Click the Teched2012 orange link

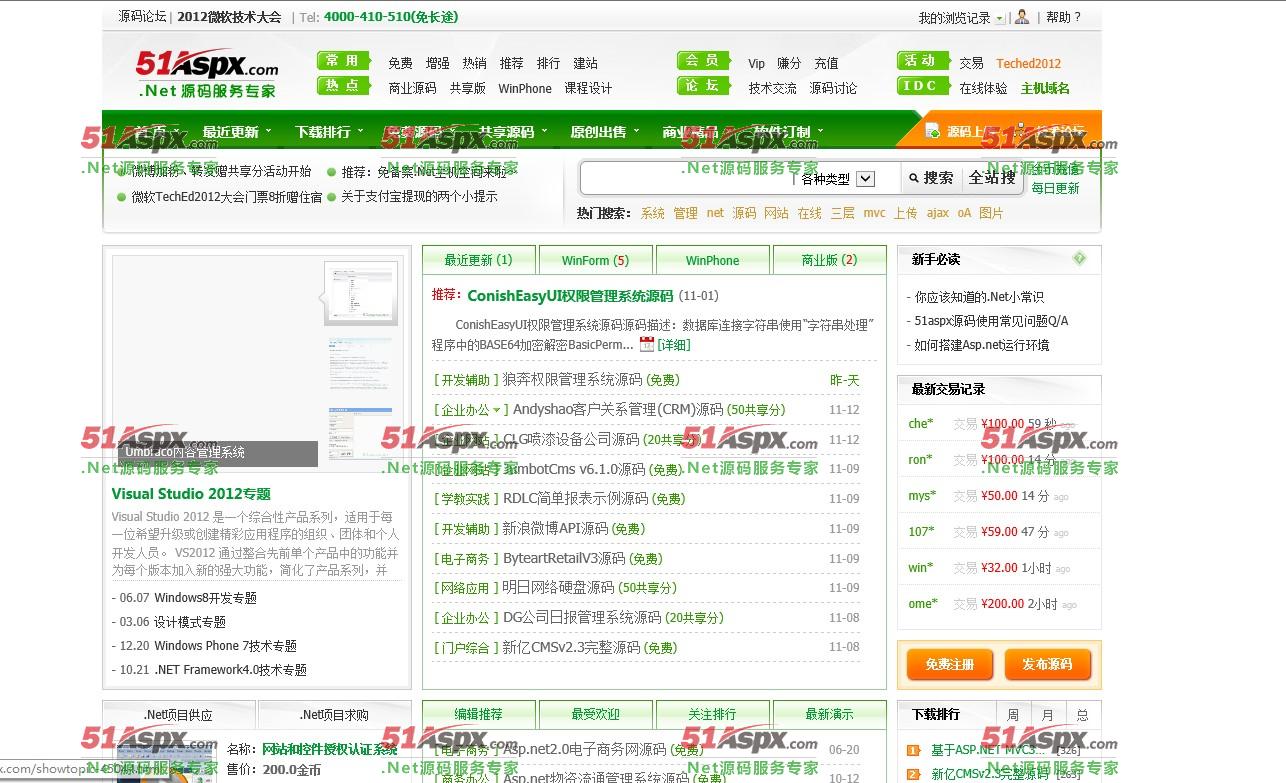click(1028, 63)
